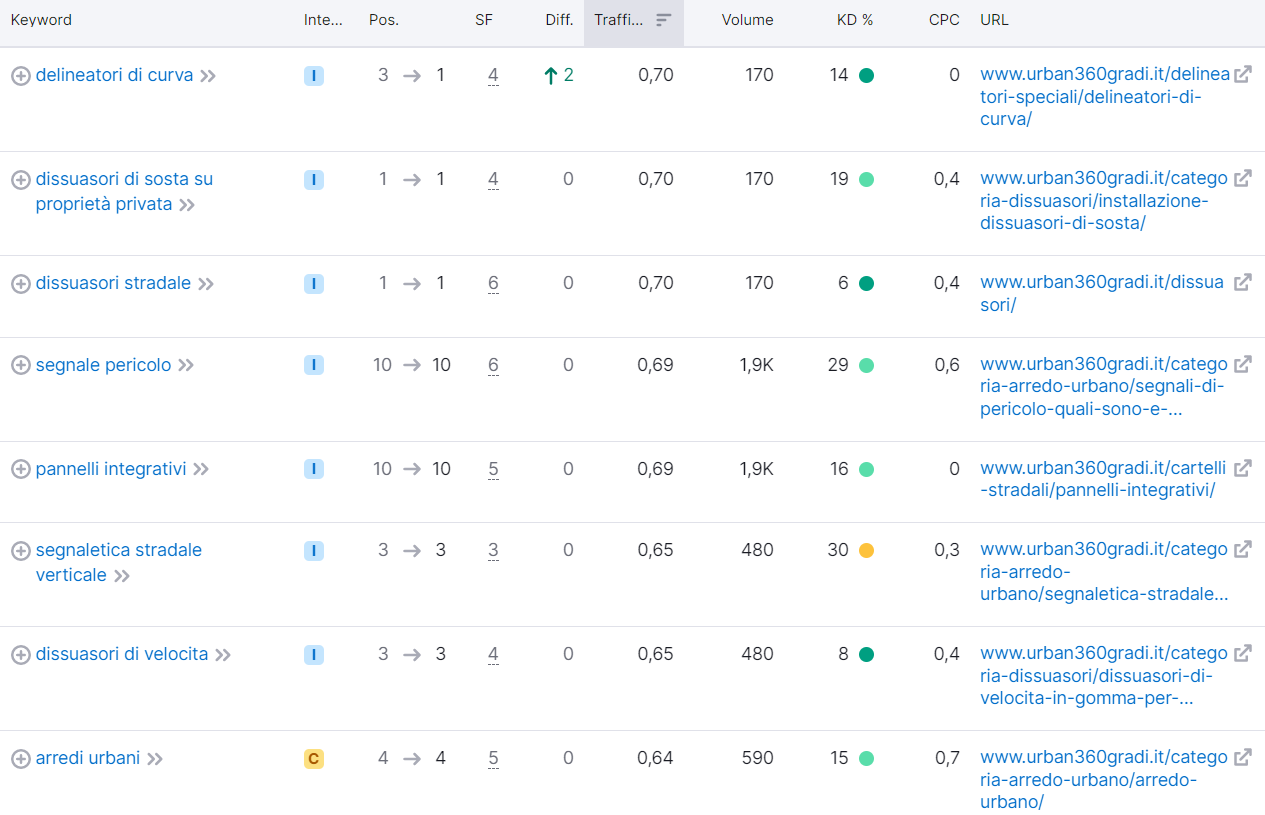Image resolution: width=1265 pixels, height=815 pixels.
Task: Click SF column header
Action: 484,20
